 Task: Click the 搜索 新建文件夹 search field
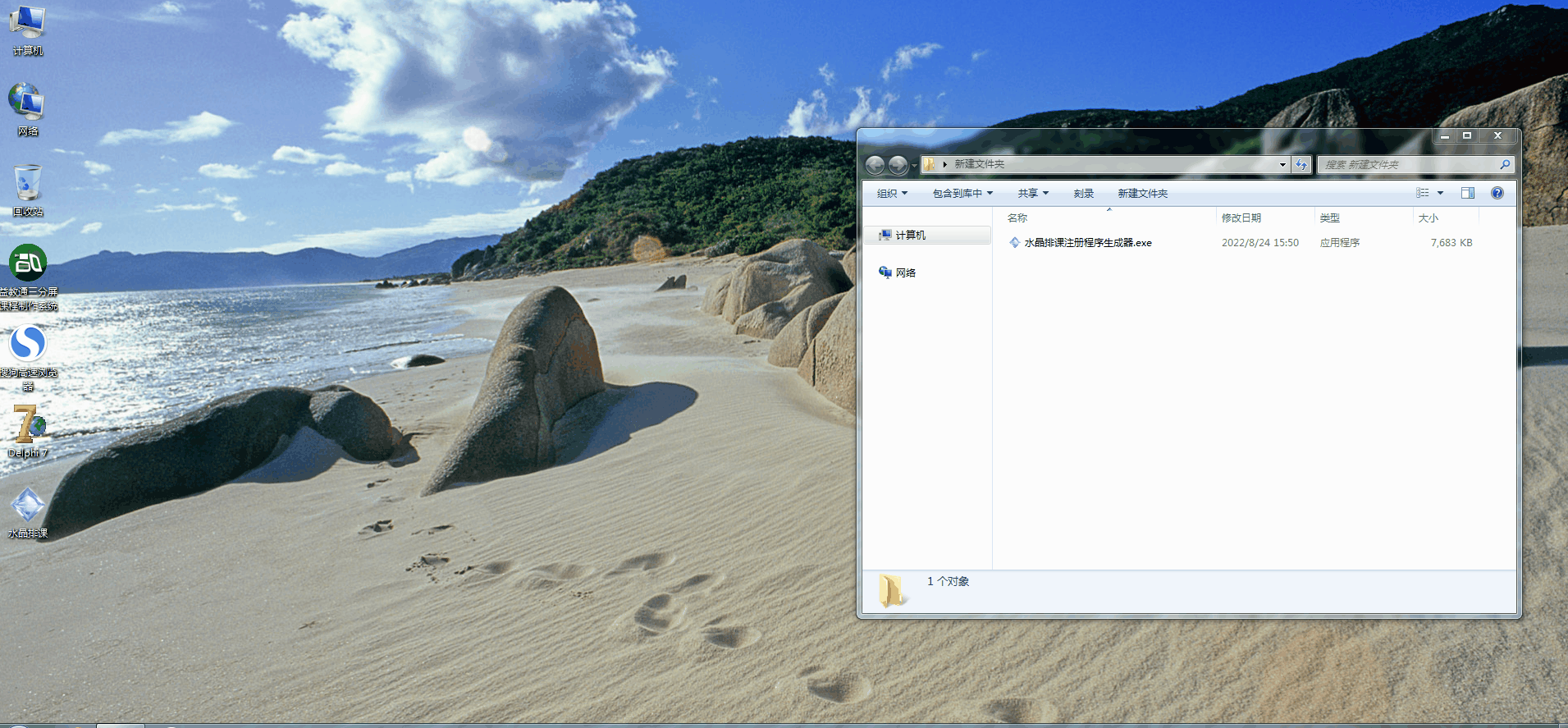pos(1408,165)
